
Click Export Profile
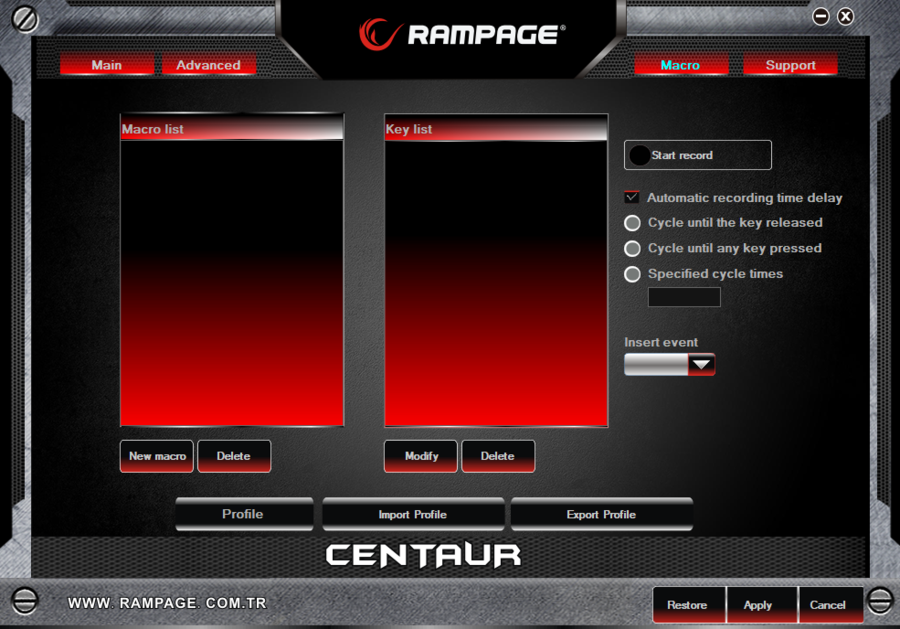602,514
